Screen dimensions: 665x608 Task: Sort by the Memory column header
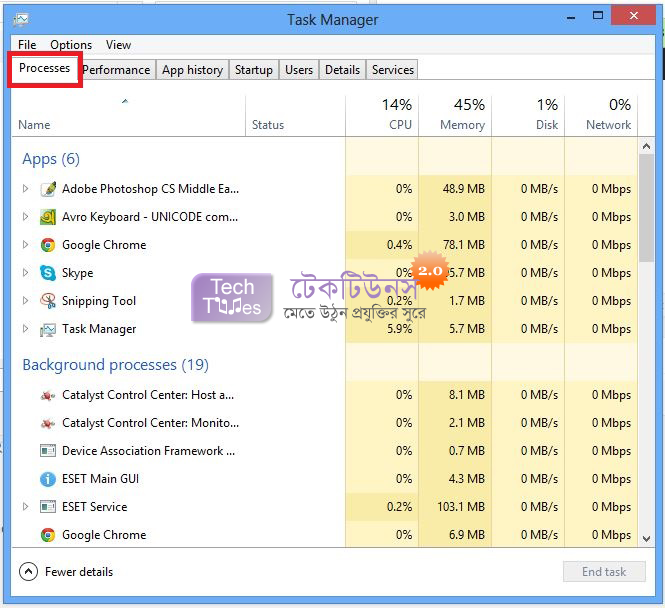pyautogui.click(x=455, y=116)
